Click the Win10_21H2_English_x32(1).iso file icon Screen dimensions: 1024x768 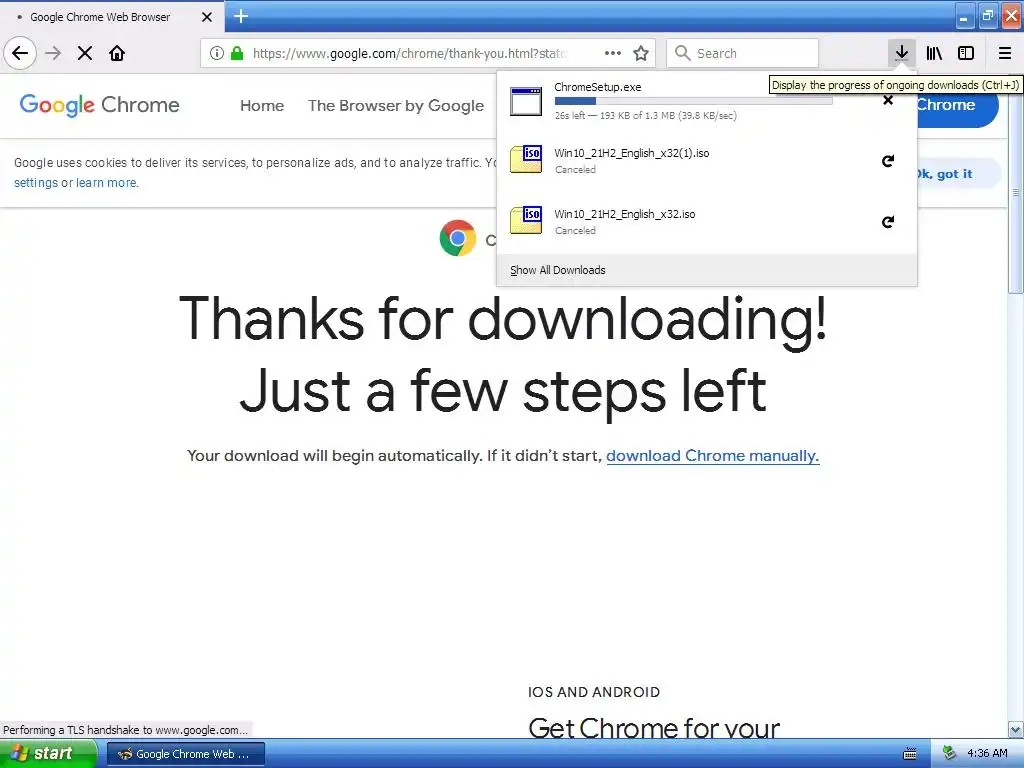click(x=526, y=159)
